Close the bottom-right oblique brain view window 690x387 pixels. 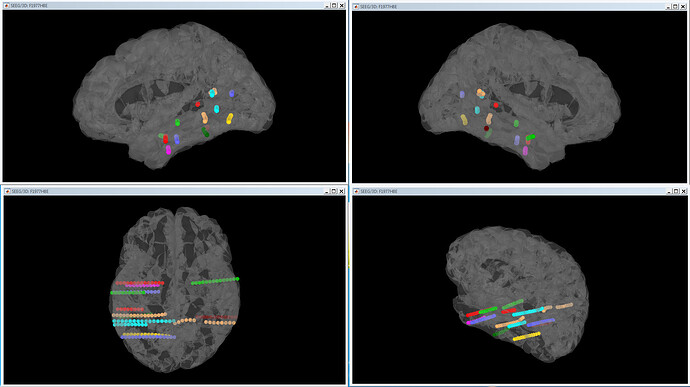click(683, 191)
